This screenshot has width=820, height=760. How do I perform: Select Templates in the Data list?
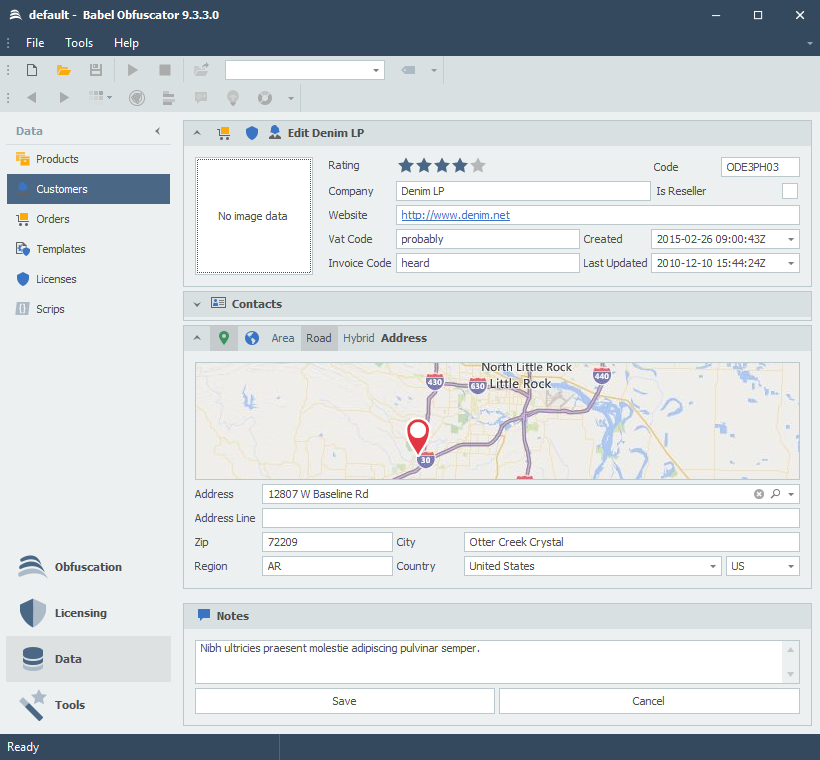coord(88,249)
